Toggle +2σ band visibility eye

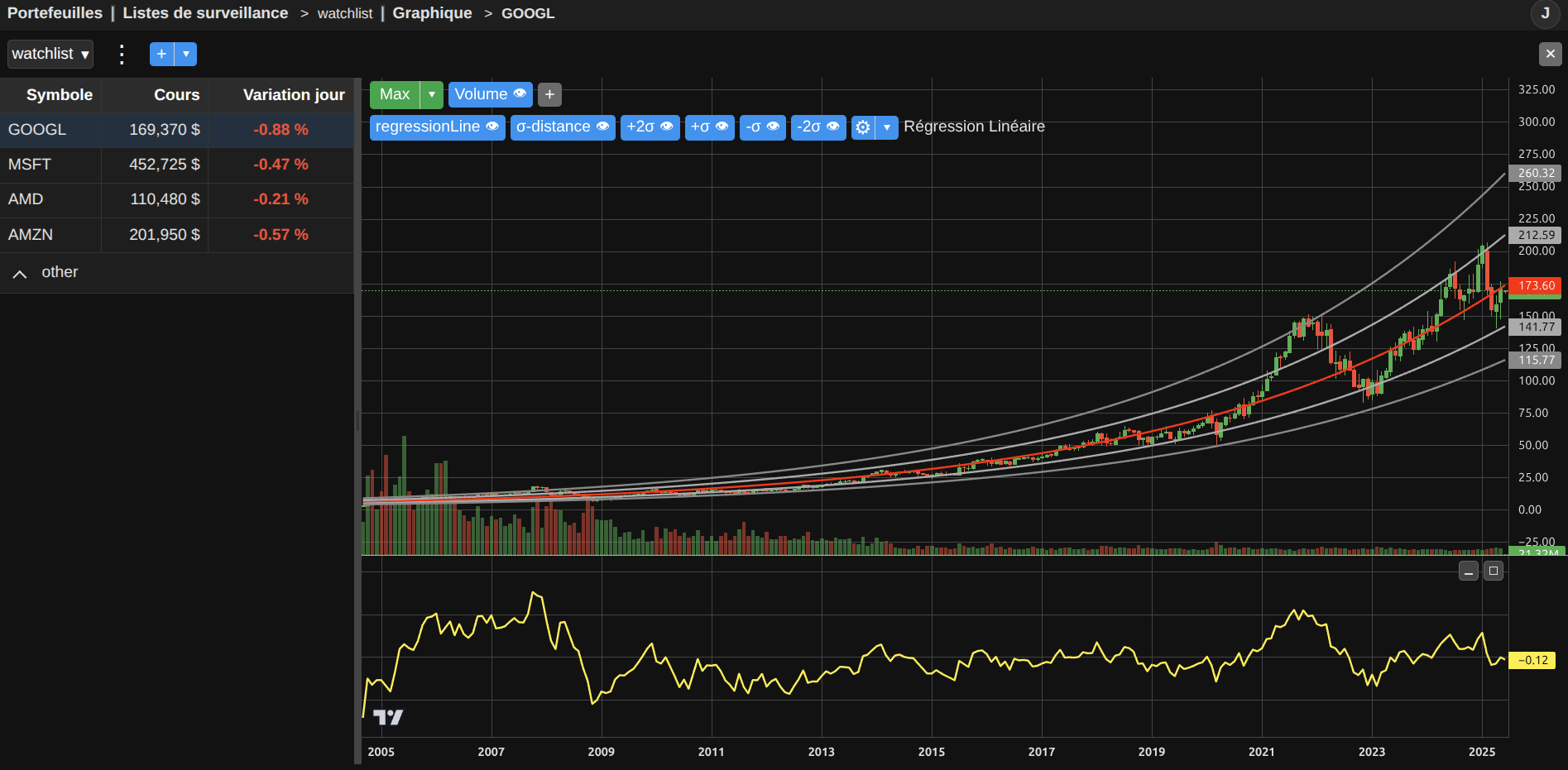click(667, 127)
